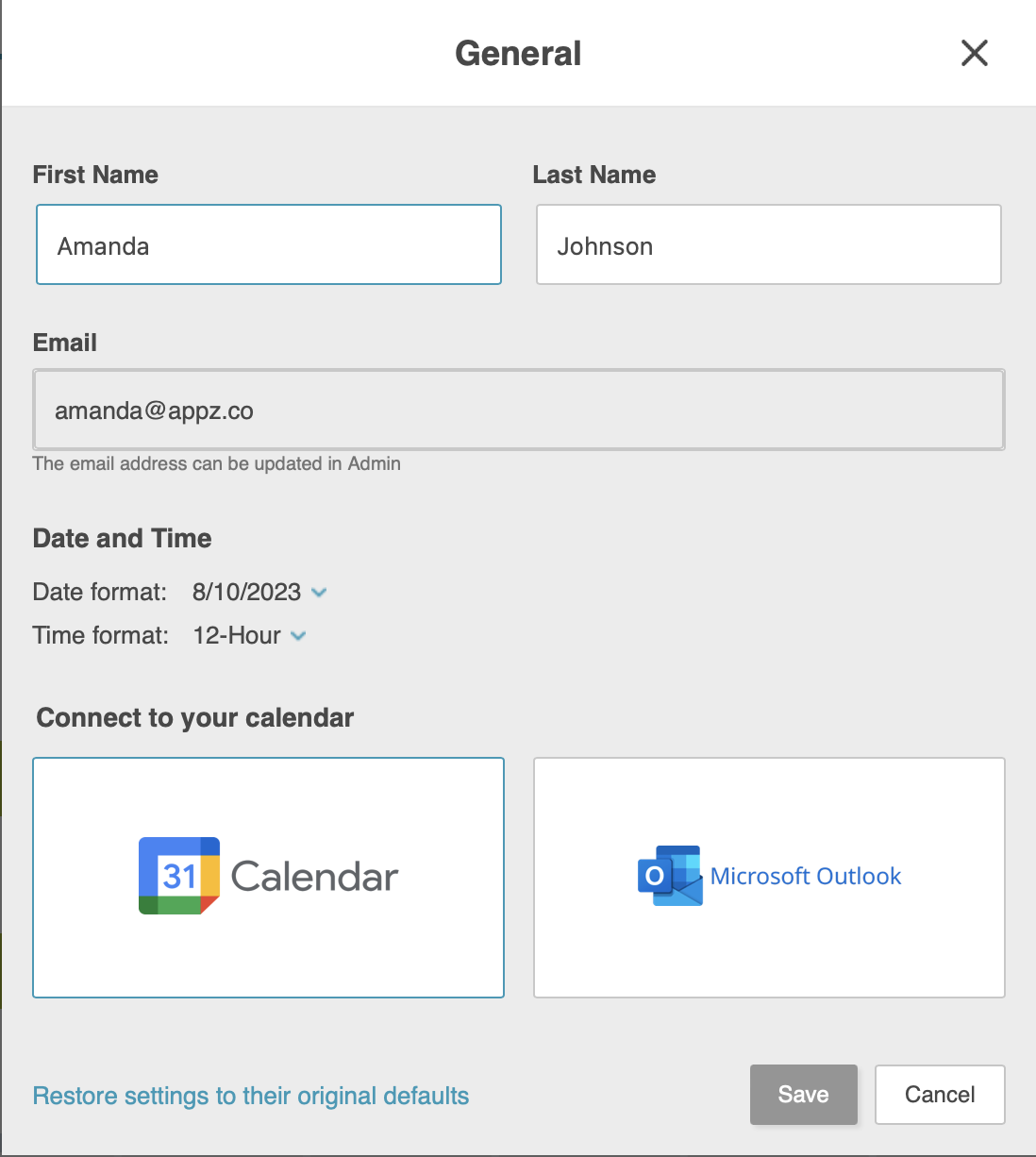This screenshot has width=1036, height=1157.
Task: Click the Date and Time heading
Action: [123, 538]
